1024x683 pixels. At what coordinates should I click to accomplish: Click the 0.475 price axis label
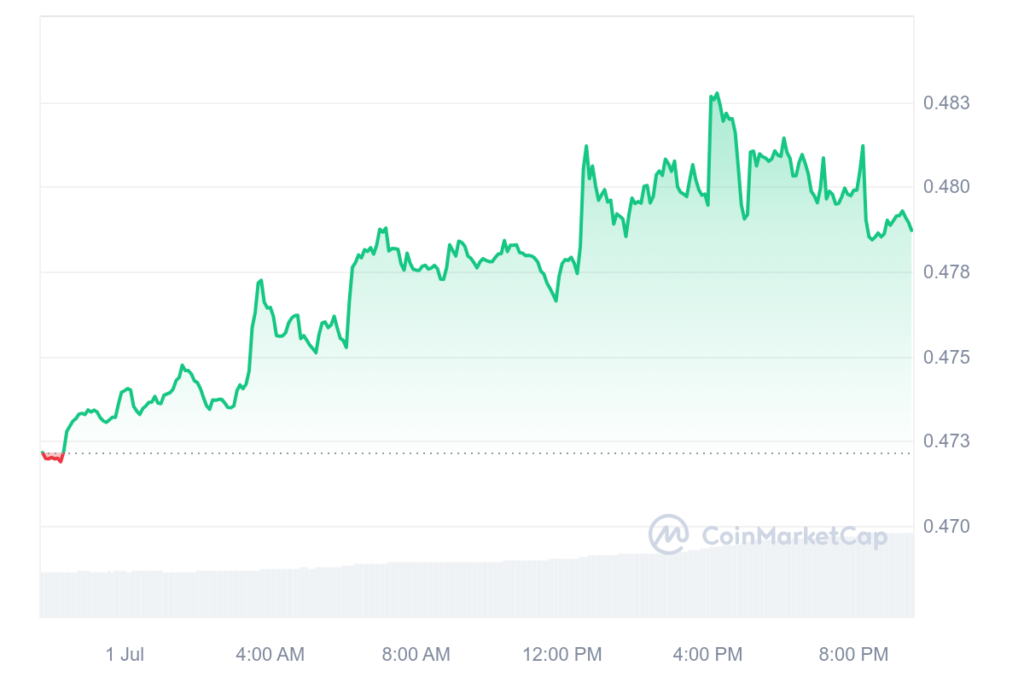point(946,357)
